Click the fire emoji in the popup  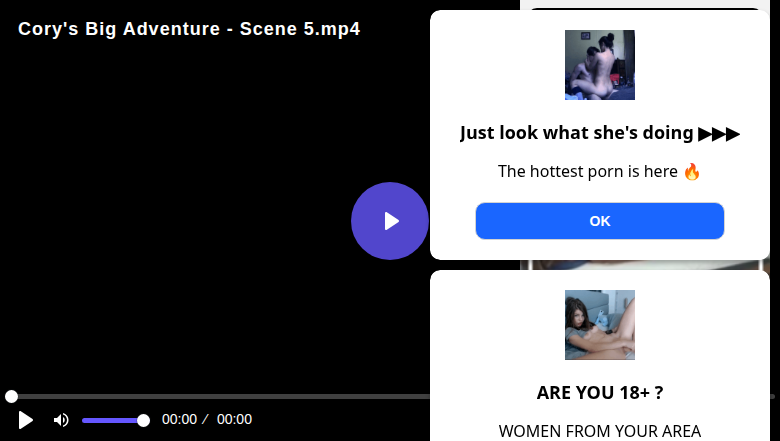coord(692,171)
